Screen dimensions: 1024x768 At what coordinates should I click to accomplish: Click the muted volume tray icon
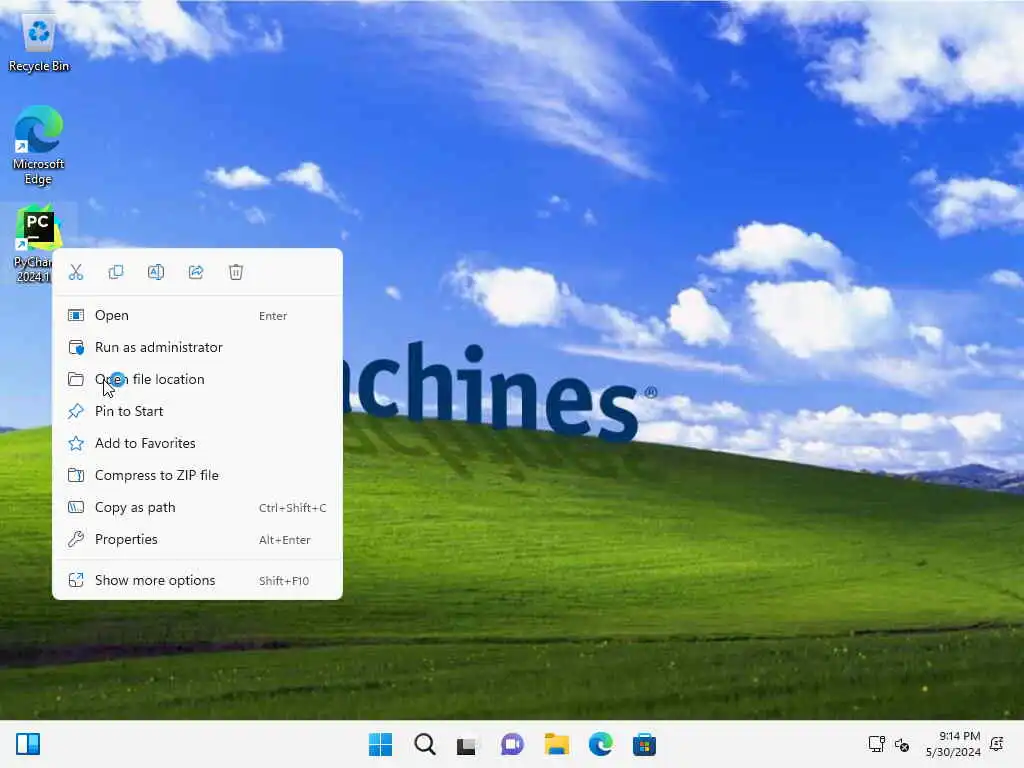(x=902, y=744)
